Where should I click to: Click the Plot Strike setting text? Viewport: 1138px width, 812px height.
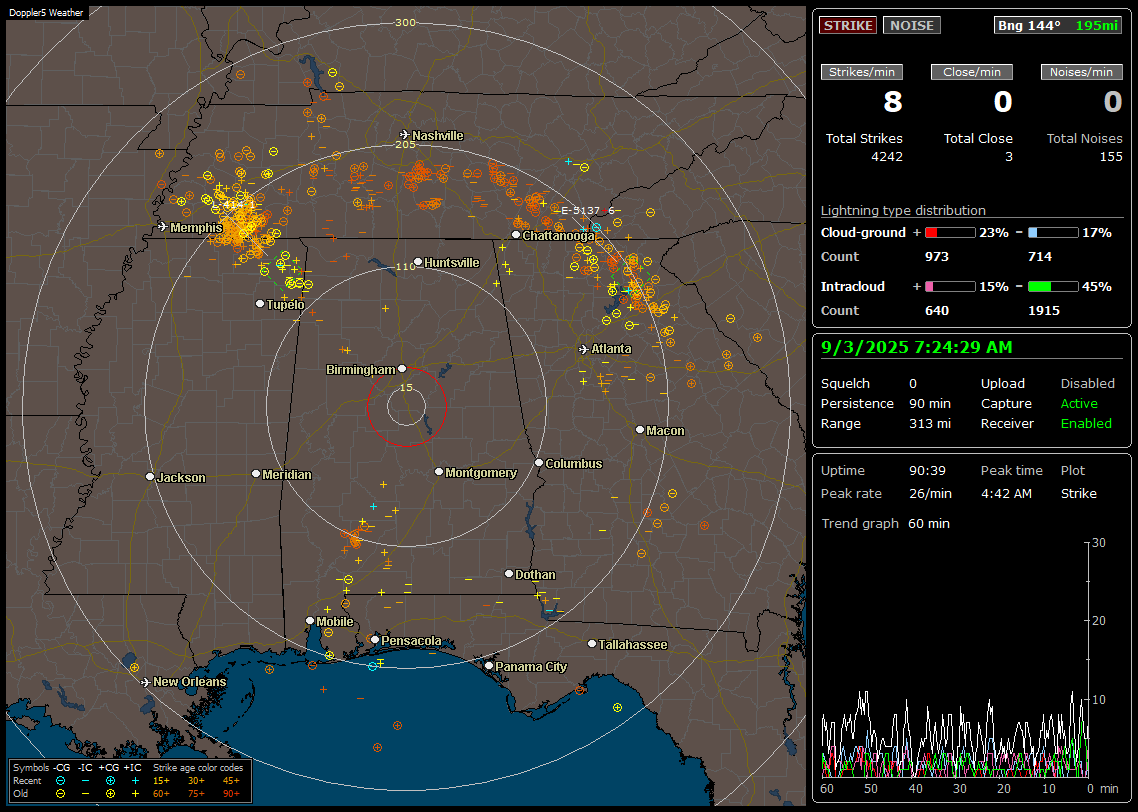click(x=1078, y=493)
